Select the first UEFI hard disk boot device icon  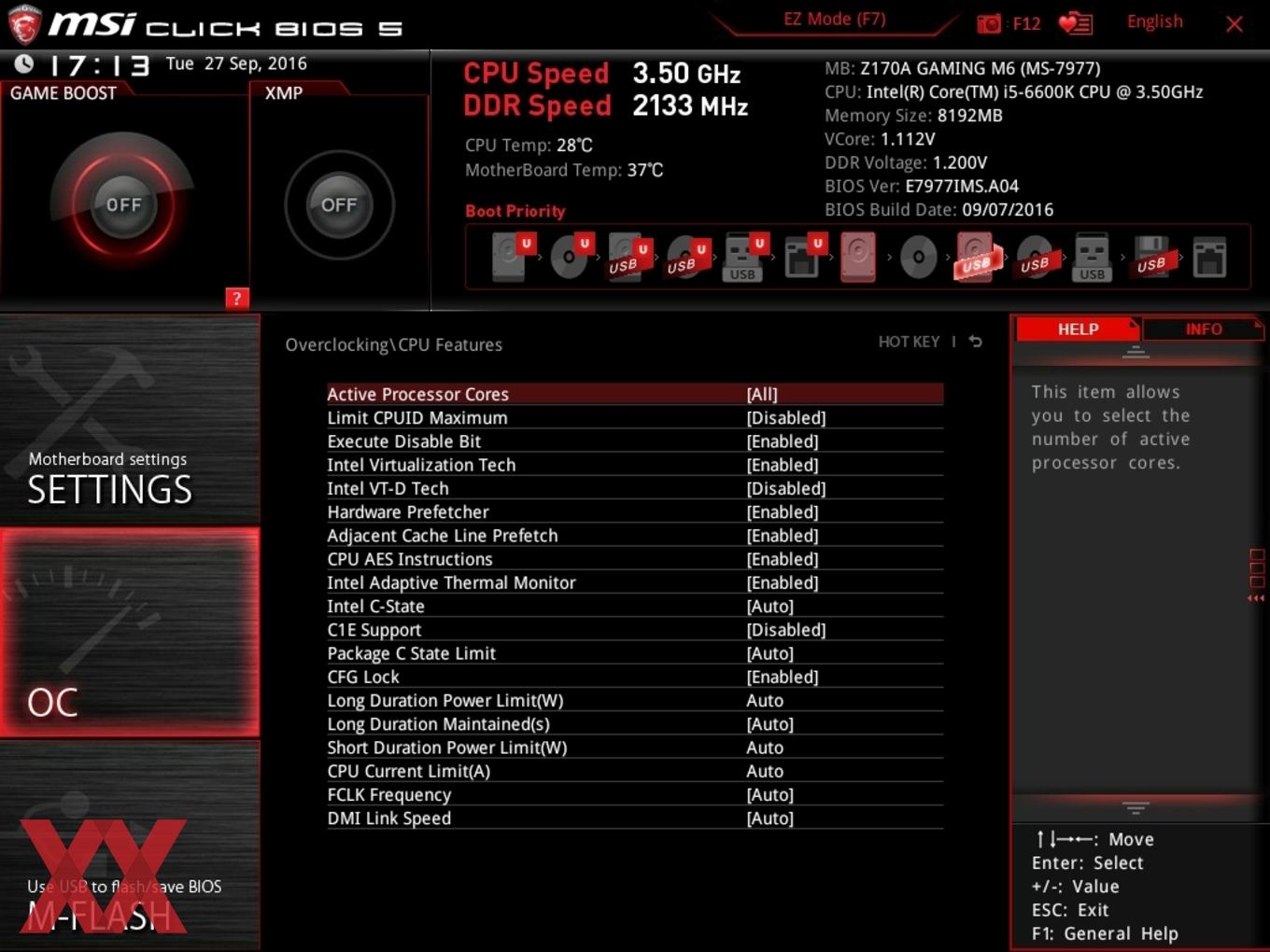pos(512,257)
